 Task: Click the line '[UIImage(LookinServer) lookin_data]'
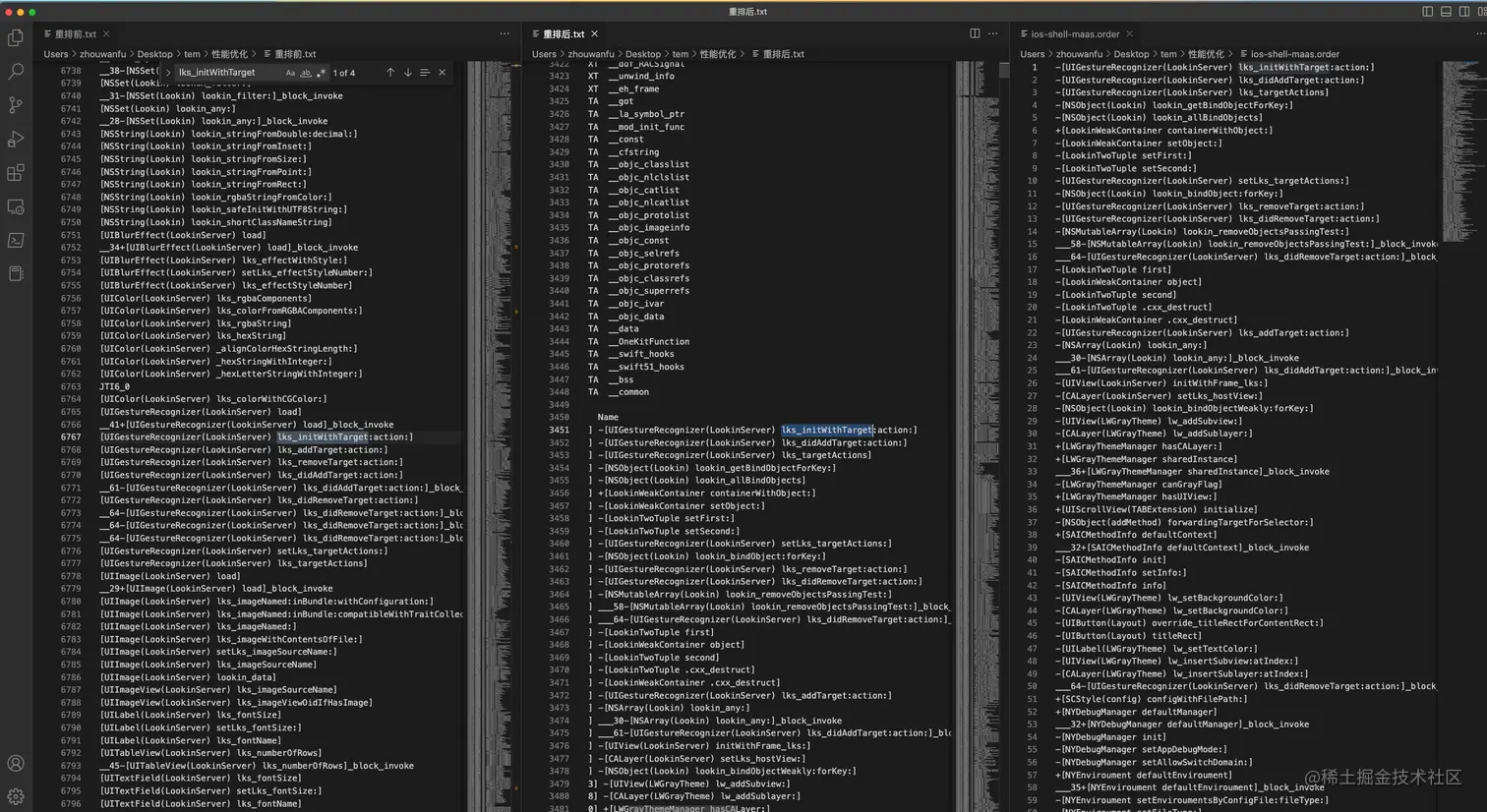188,677
